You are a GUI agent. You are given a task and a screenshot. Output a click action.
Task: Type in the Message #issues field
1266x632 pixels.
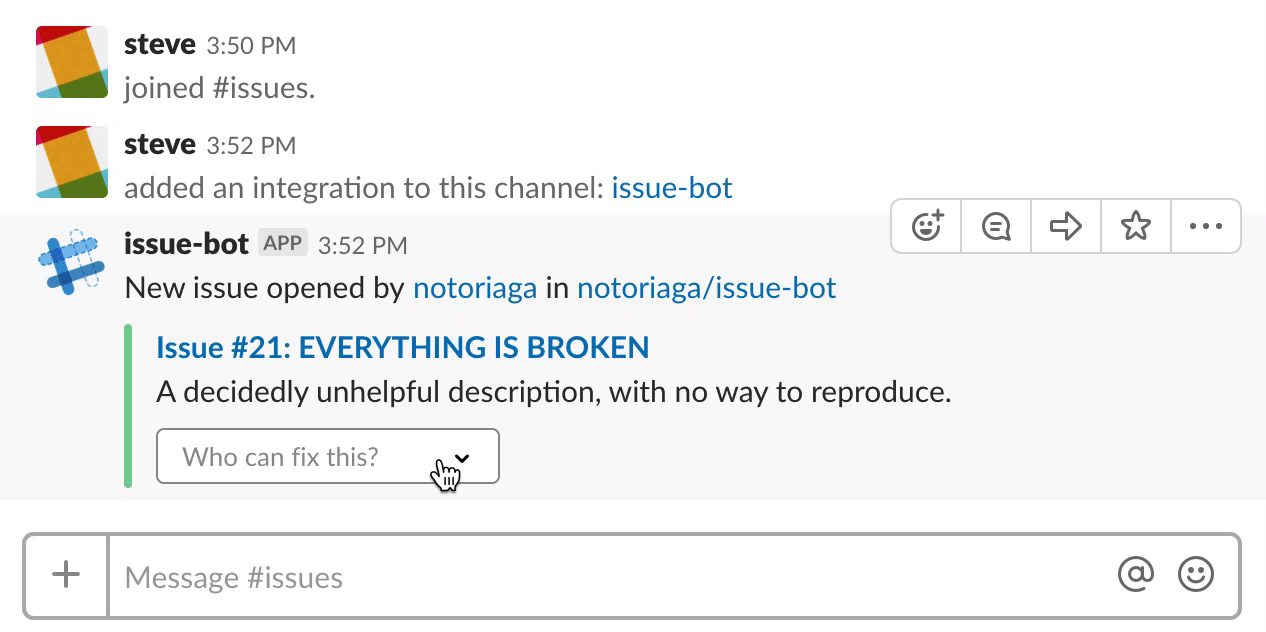[600, 577]
